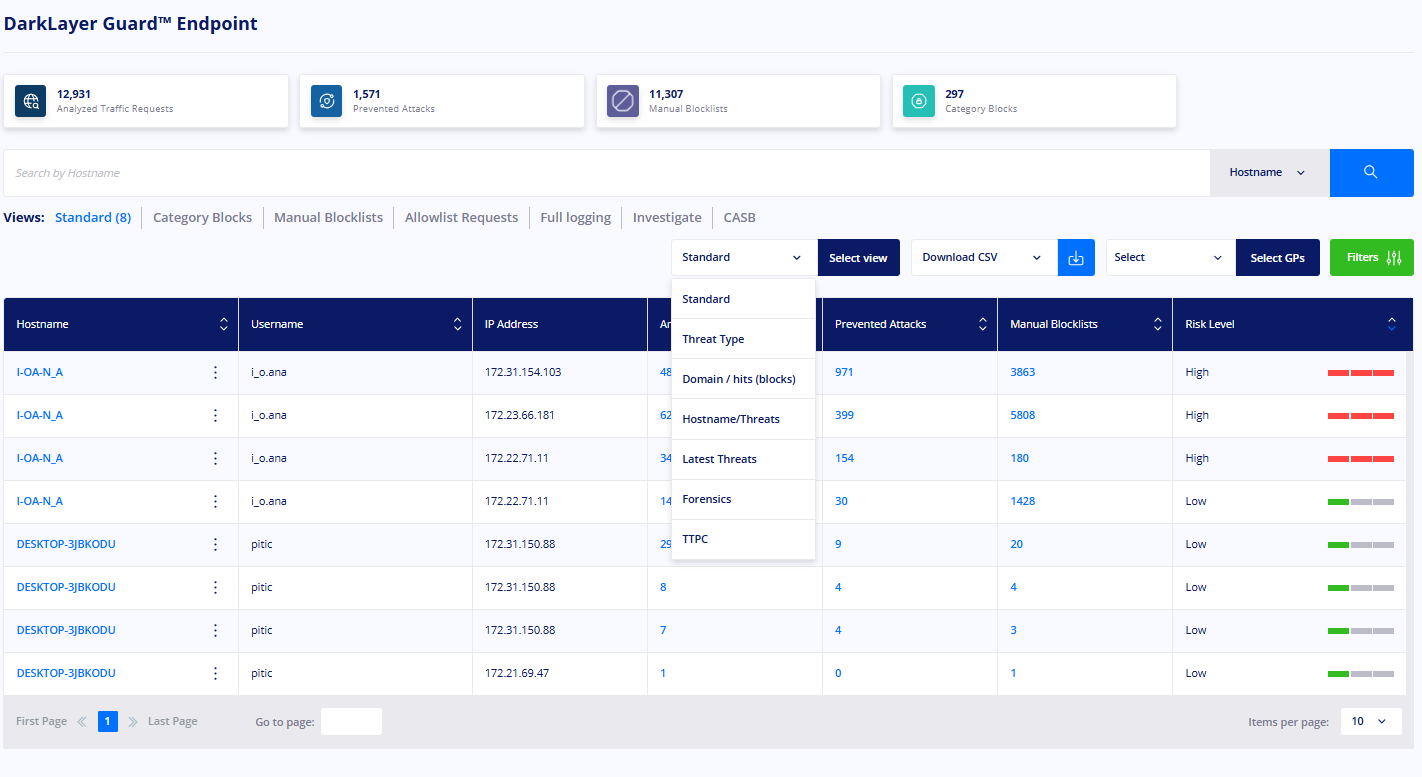Sort by Manual Blocklists column arrows
1422x777 pixels.
[x=1158, y=324]
